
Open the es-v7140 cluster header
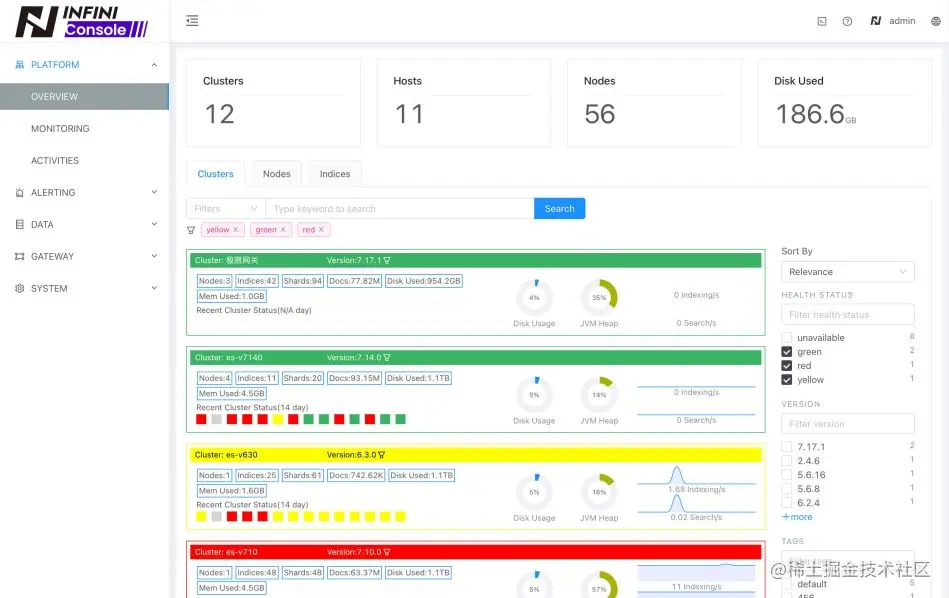(476, 358)
